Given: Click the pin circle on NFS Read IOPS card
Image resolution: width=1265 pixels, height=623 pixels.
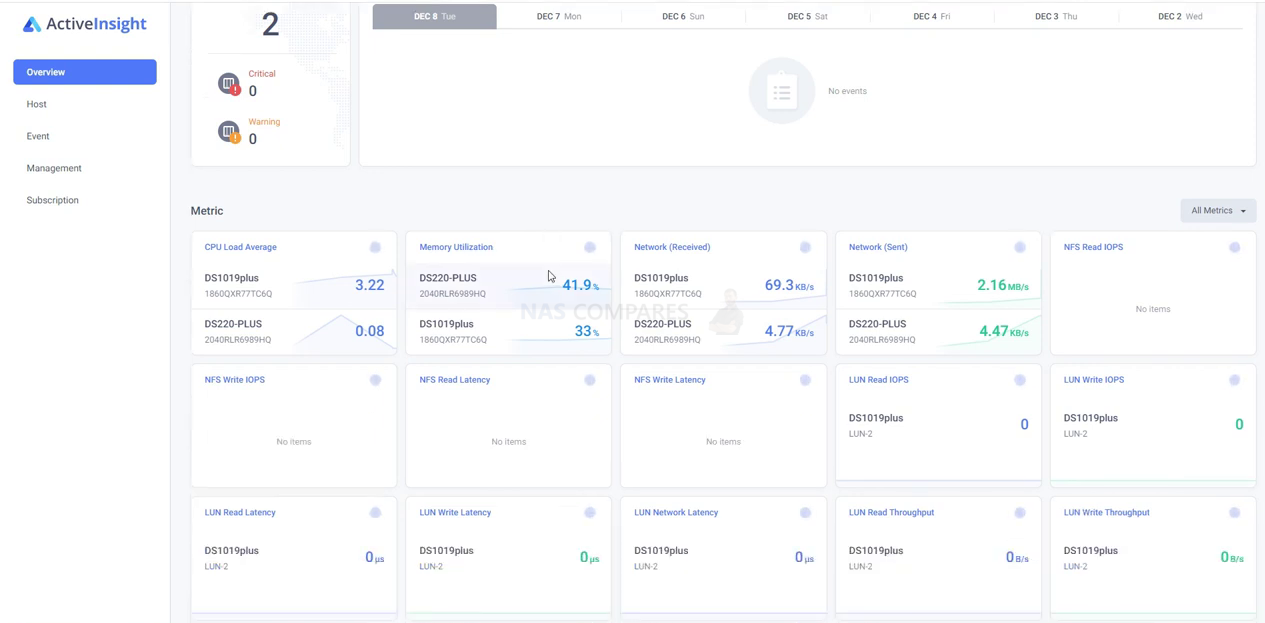Looking at the screenshot, I should click(x=1234, y=247).
